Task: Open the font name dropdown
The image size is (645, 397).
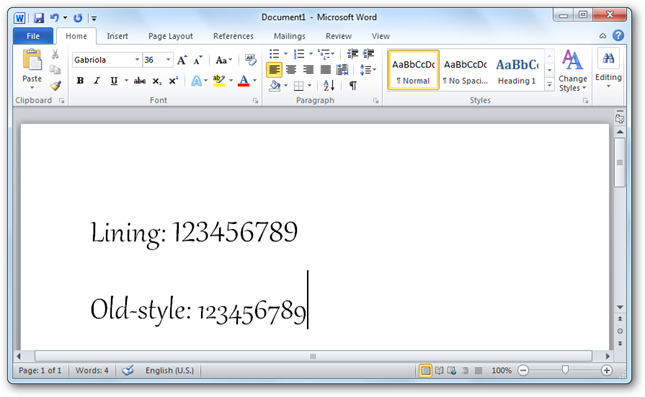Action: 137,60
